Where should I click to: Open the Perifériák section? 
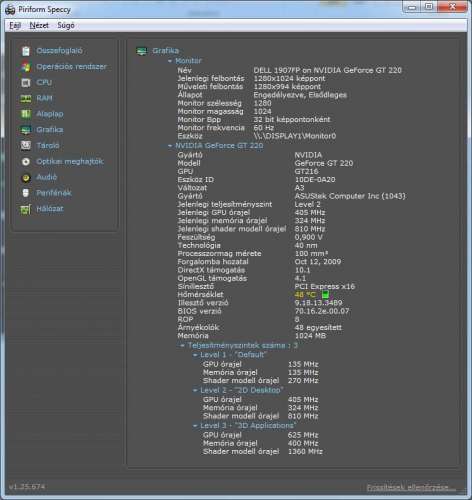point(54,193)
